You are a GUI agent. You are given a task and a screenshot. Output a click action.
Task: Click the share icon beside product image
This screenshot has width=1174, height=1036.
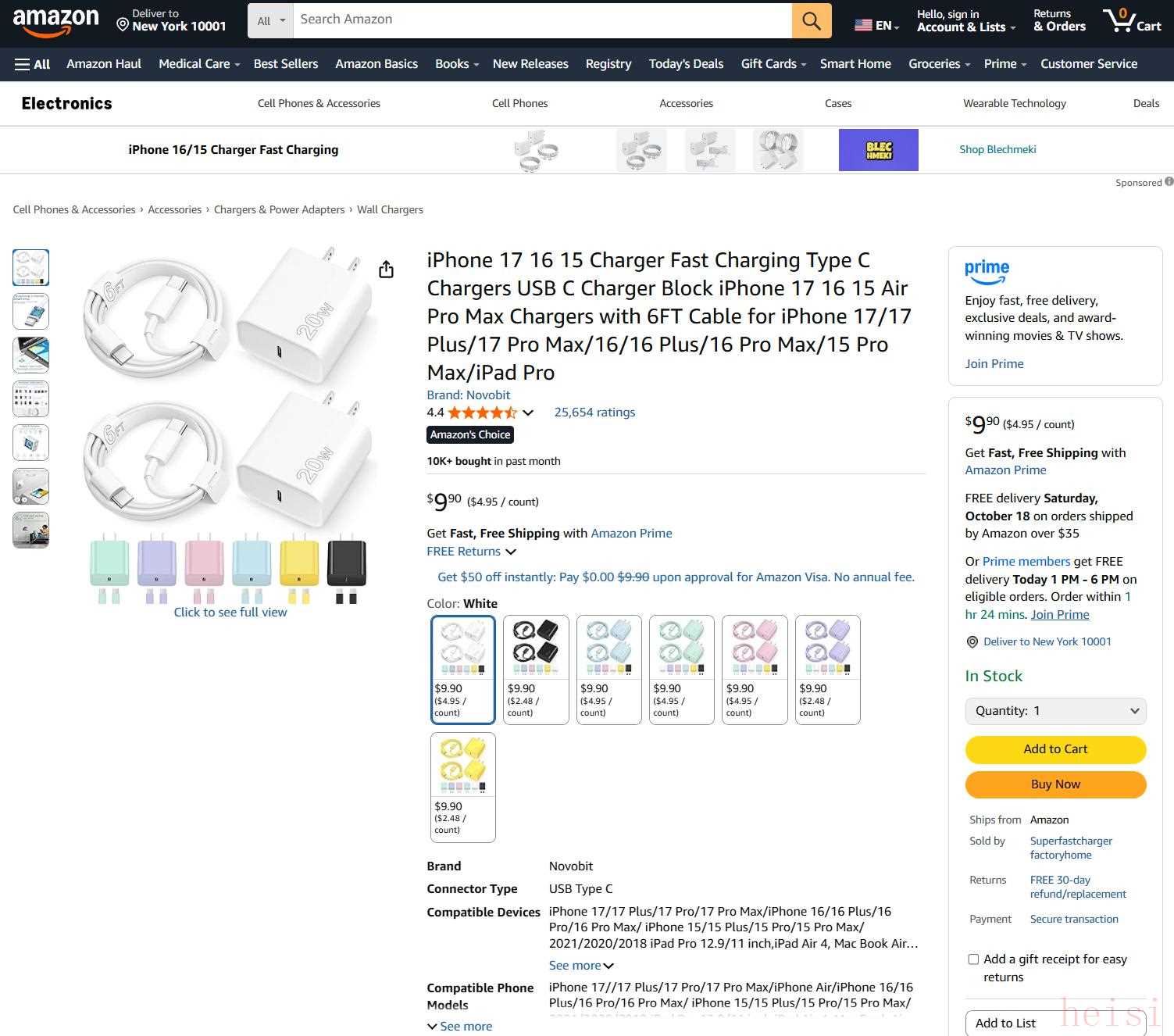tap(386, 270)
